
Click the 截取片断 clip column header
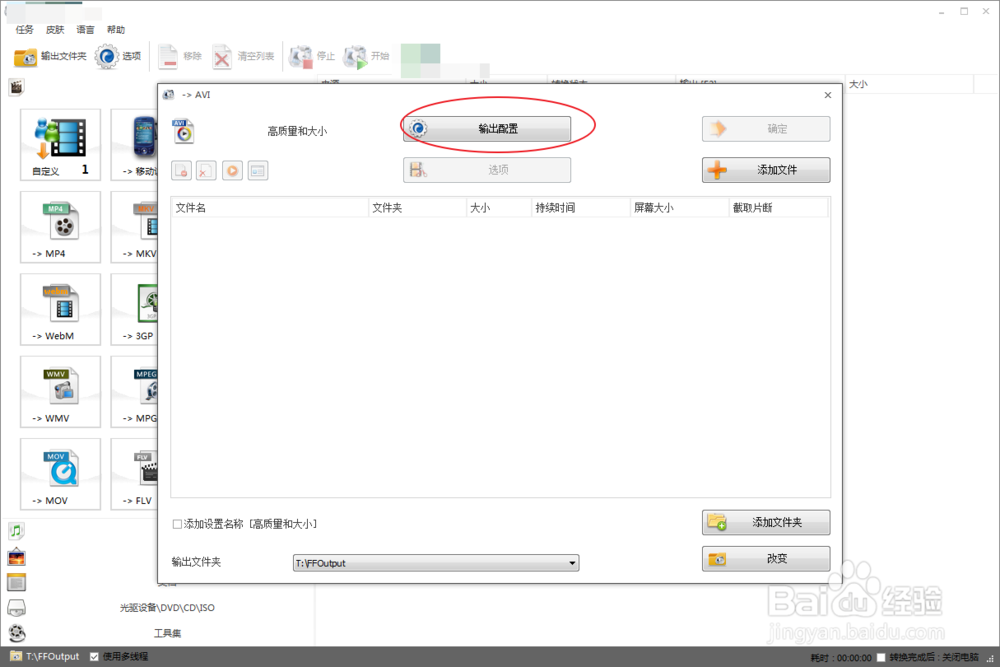click(779, 208)
